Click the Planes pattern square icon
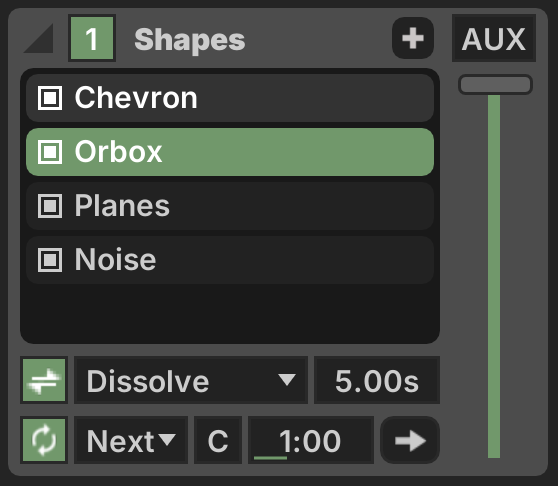Viewport: 558px width, 486px height. click(50, 206)
